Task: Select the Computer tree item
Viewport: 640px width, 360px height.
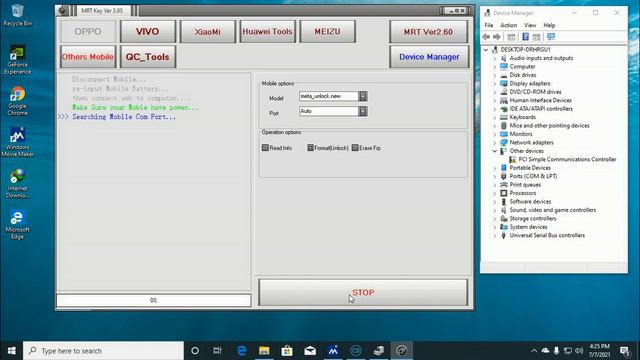Action: pos(522,67)
